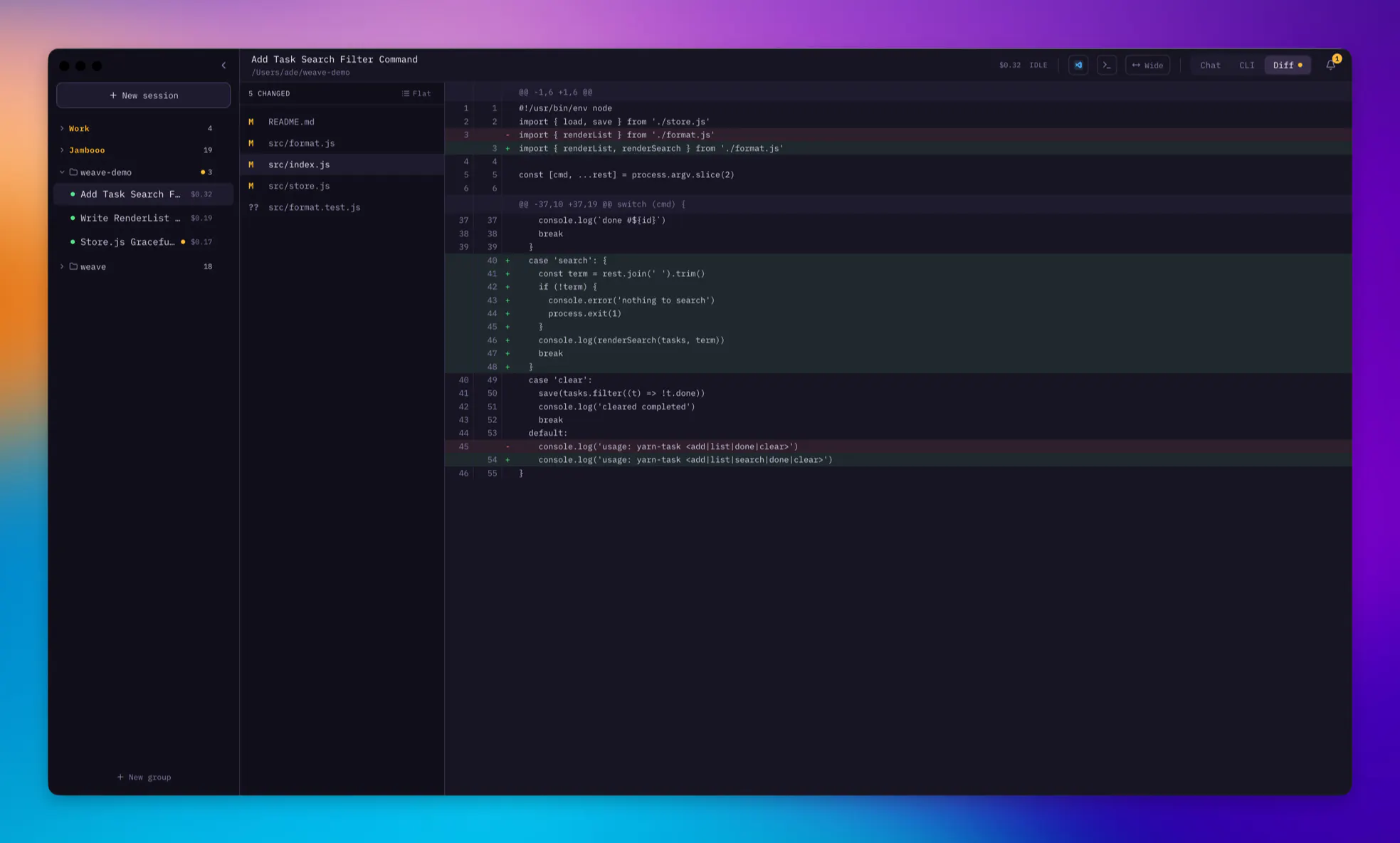The width and height of the screenshot is (1400, 843).
Task: Expand the weave group chevron
Action: 62,266
